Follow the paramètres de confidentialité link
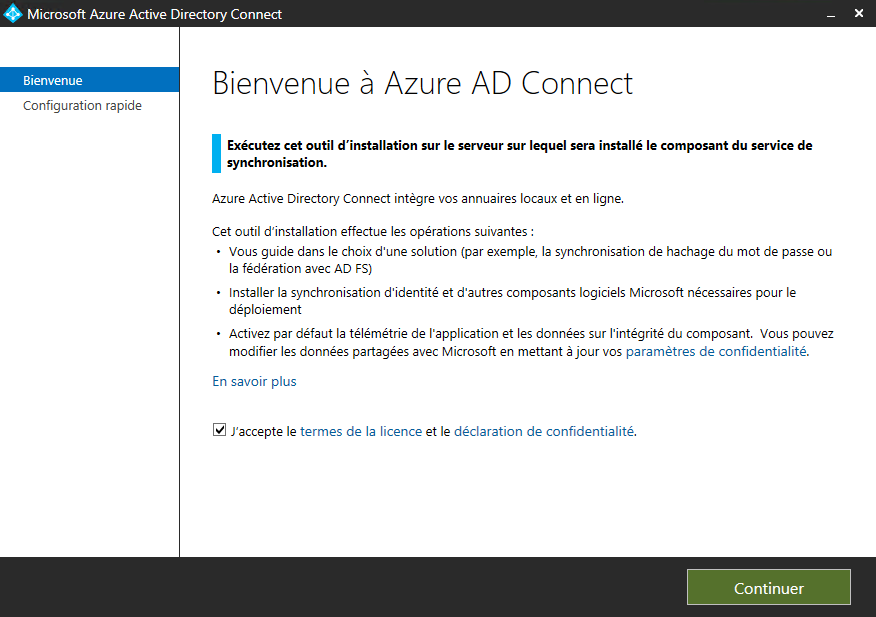876x617 pixels. 716,352
